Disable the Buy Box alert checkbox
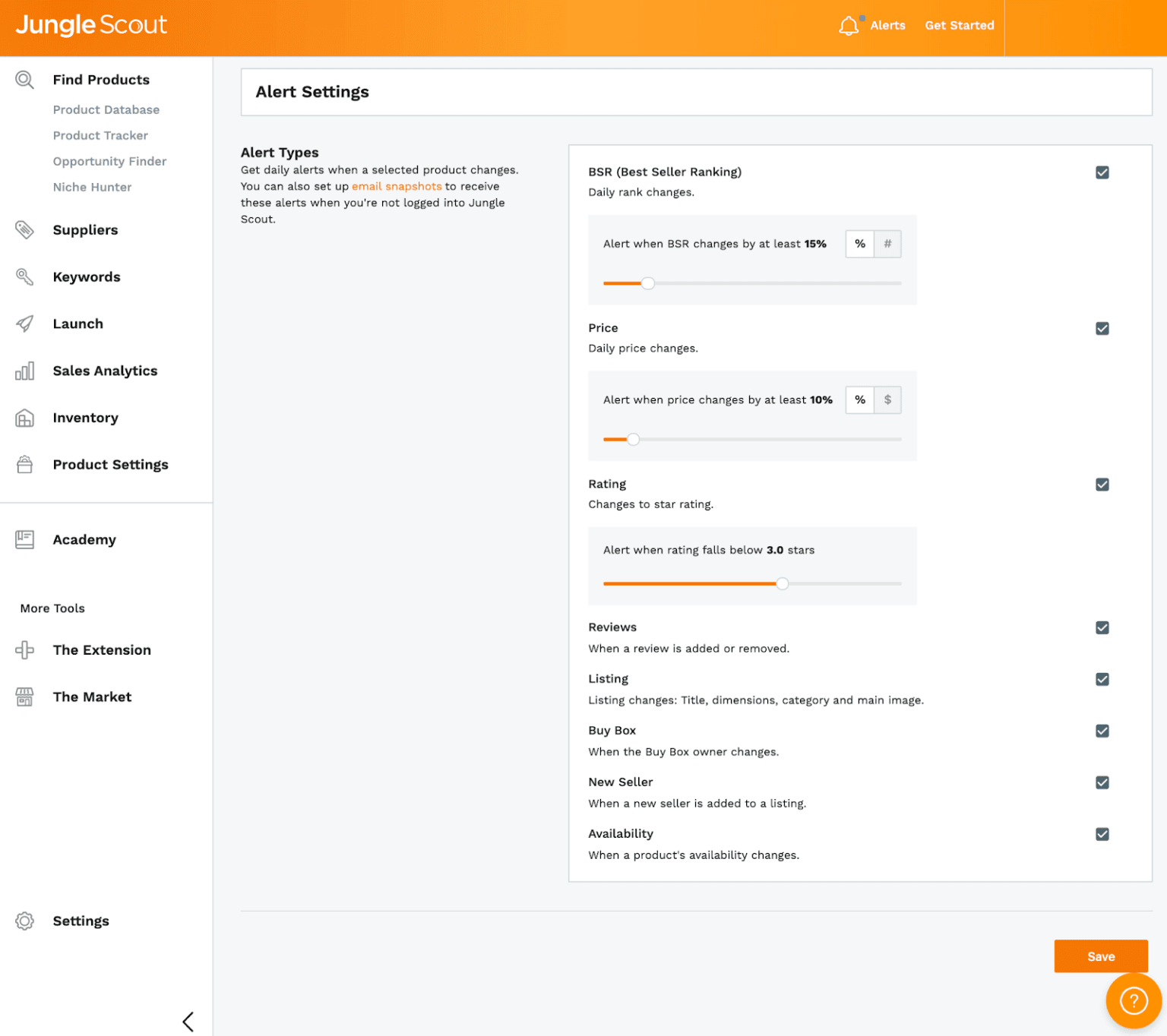Image resolution: width=1167 pixels, height=1036 pixels. (1102, 731)
